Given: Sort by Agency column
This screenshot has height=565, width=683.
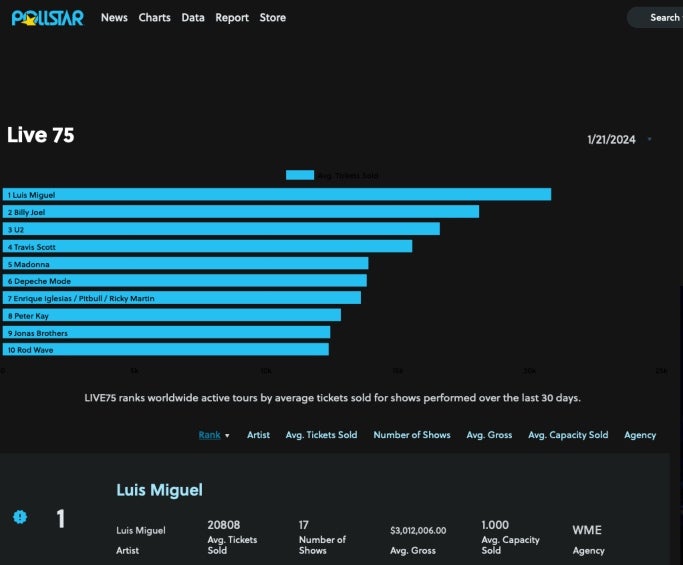Looking at the screenshot, I should tap(640, 435).
